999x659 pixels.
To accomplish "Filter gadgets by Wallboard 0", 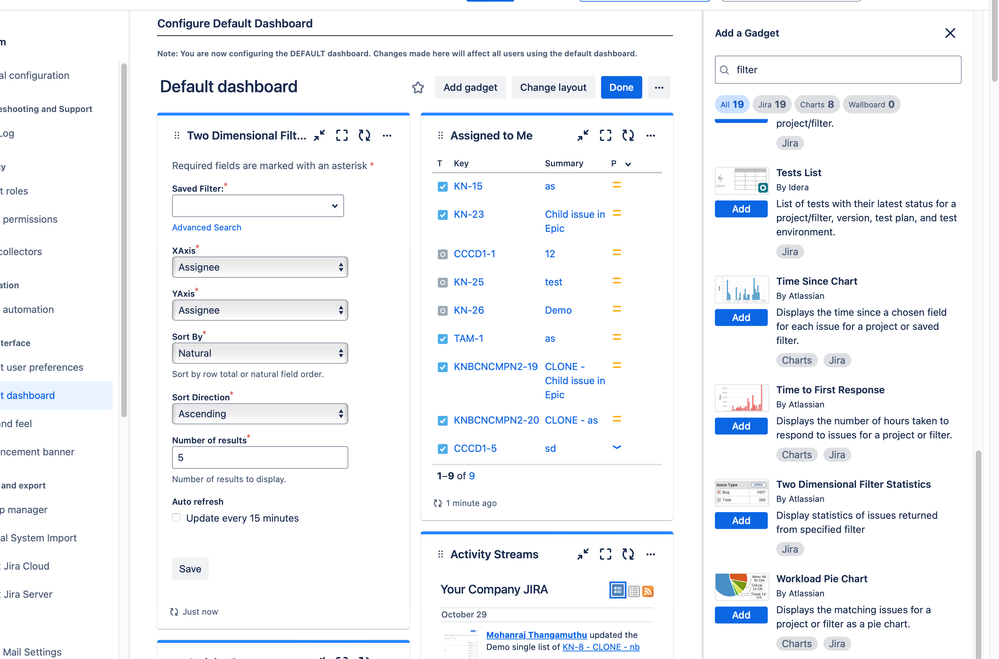I will coord(871,105).
